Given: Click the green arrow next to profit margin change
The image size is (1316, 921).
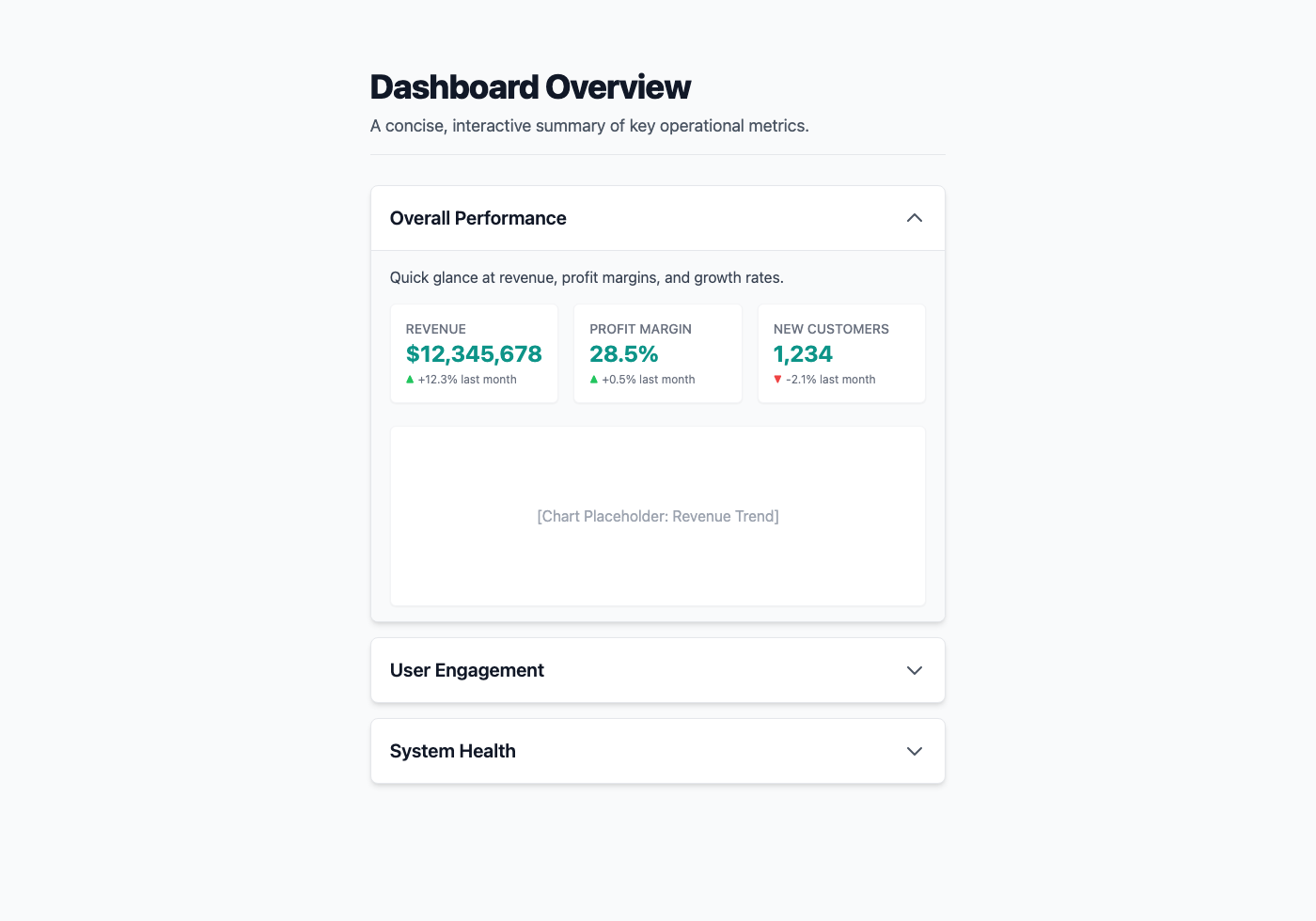Looking at the screenshot, I should click(593, 379).
